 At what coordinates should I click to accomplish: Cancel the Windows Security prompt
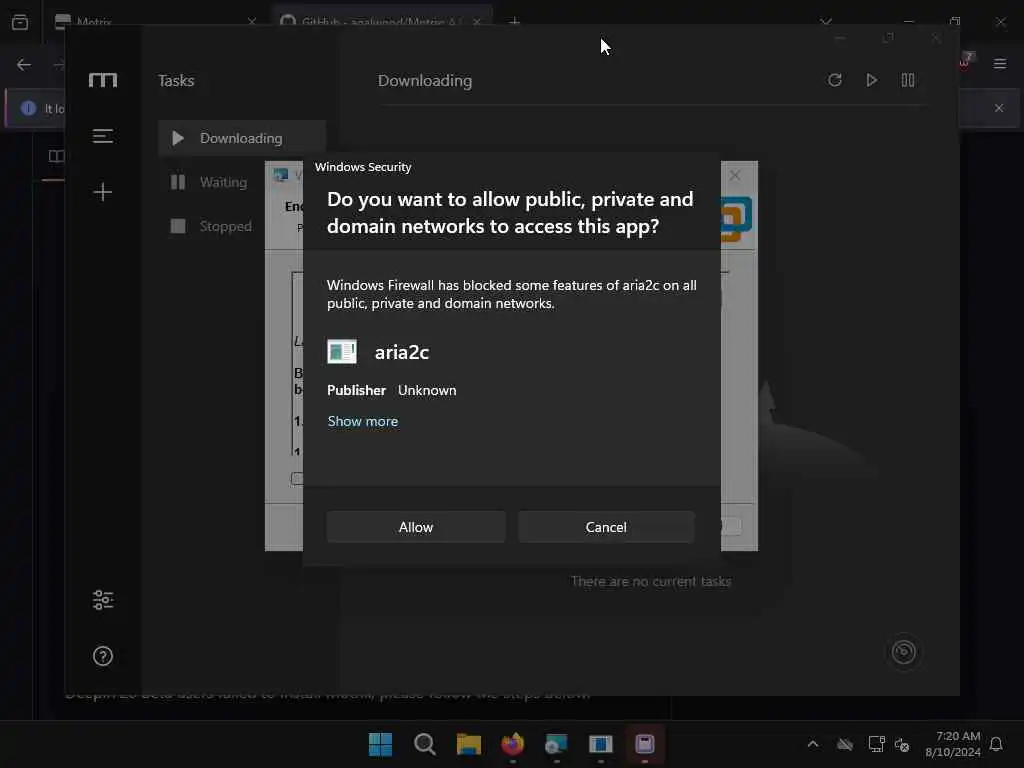[606, 527]
